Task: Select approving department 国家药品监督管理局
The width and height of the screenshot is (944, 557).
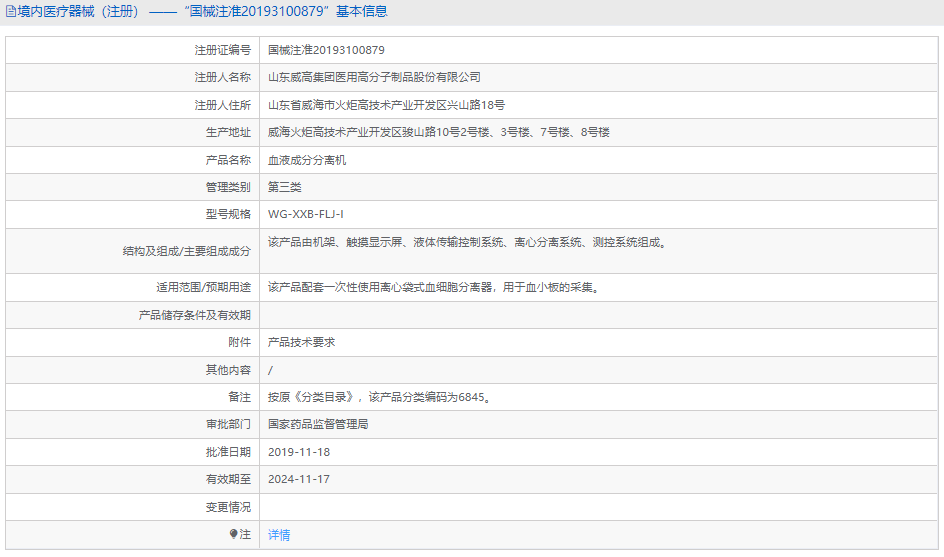Action: coord(318,424)
